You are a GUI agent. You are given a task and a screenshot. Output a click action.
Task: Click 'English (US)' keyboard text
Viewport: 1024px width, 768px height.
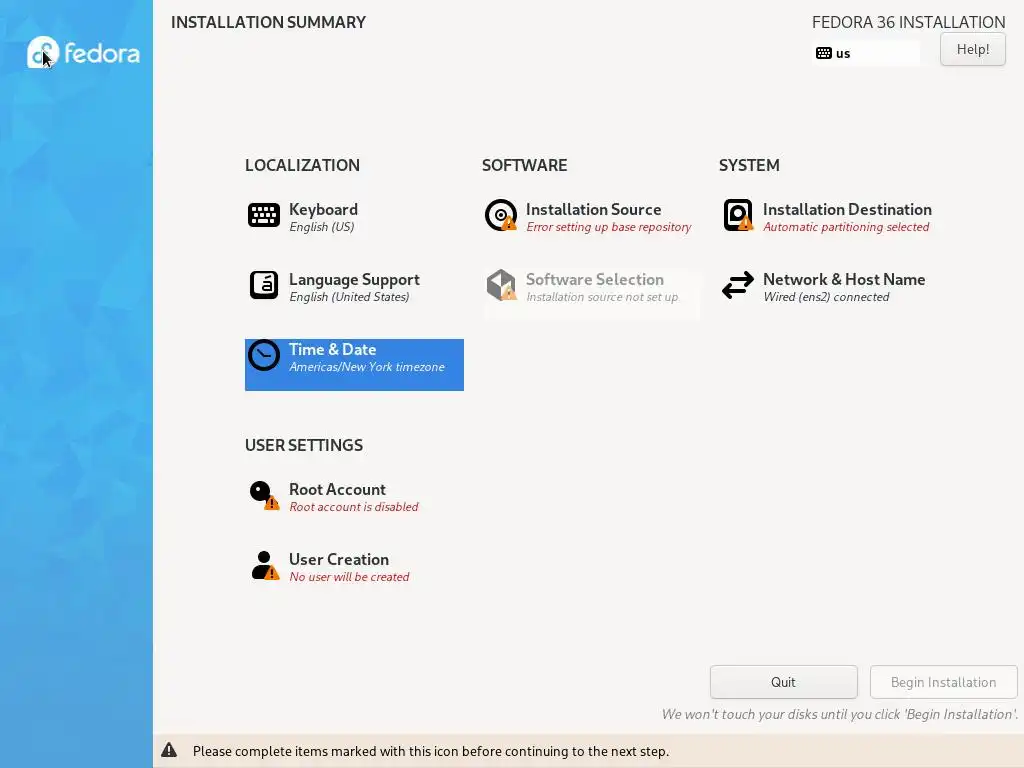321,227
